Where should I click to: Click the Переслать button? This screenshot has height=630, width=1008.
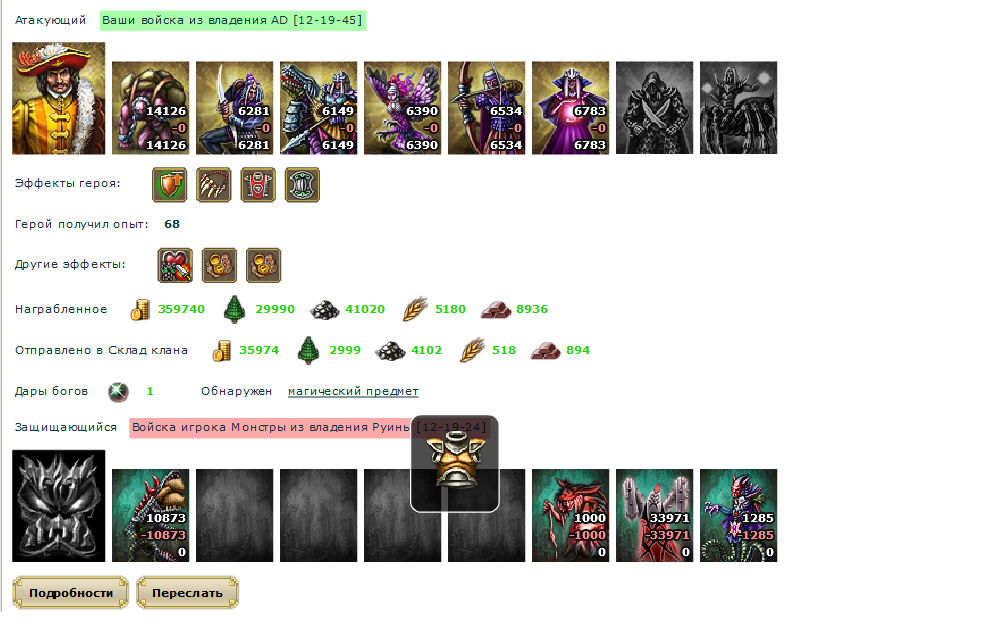(188, 593)
